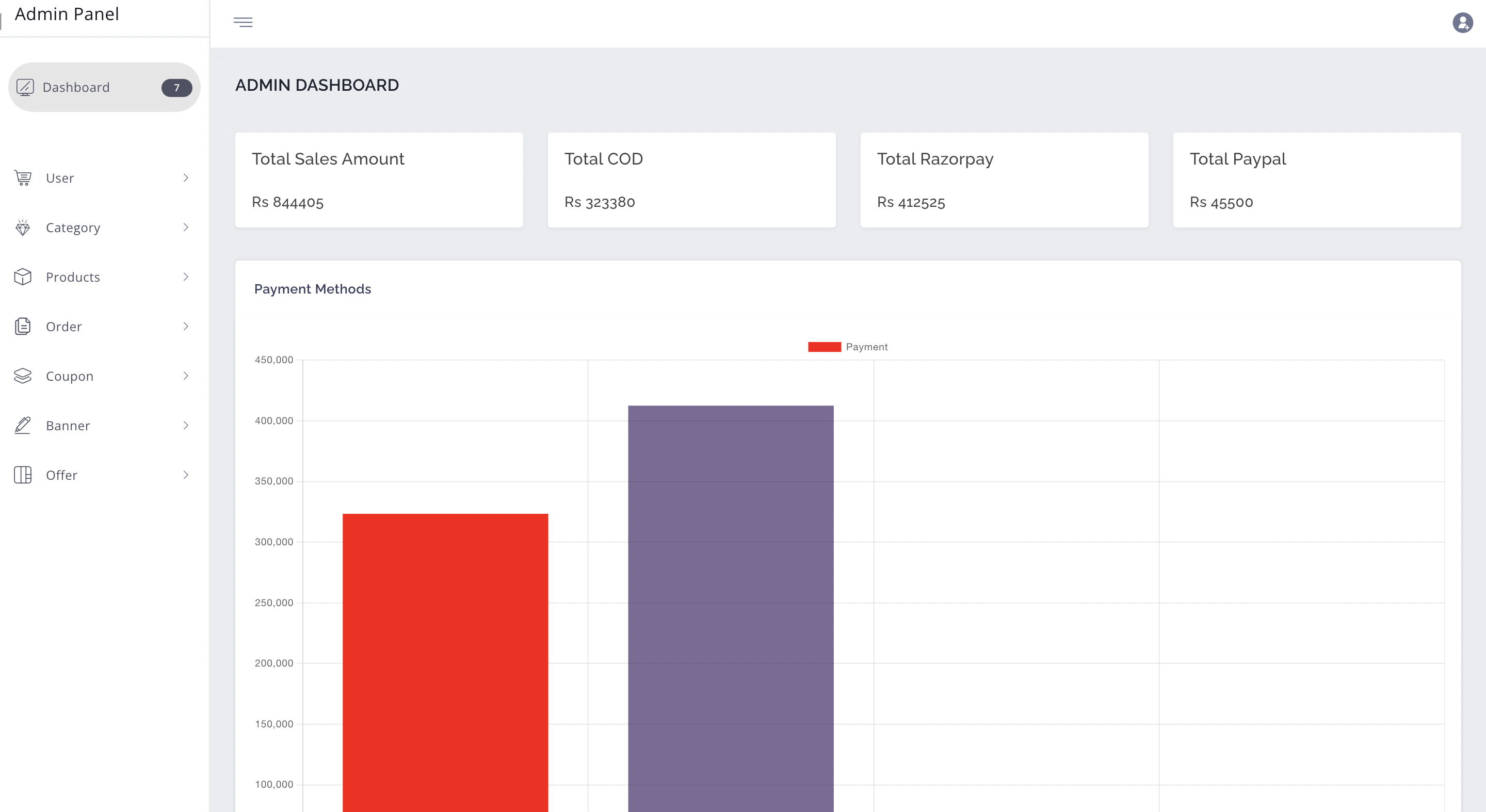Screen dimensions: 1486x812
Task: Click the Offer layout icon
Action: pos(23,475)
